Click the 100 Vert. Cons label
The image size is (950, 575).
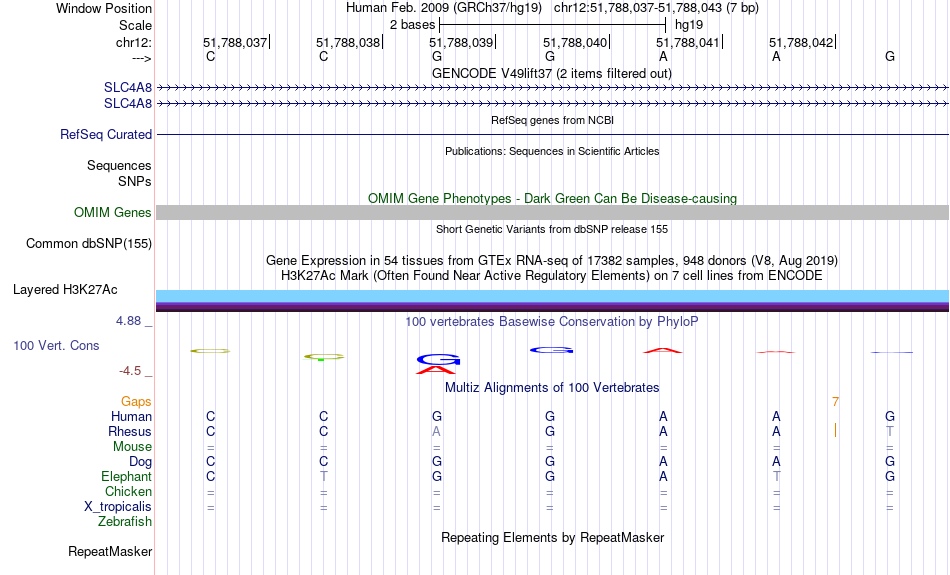click(x=56, y=345)
